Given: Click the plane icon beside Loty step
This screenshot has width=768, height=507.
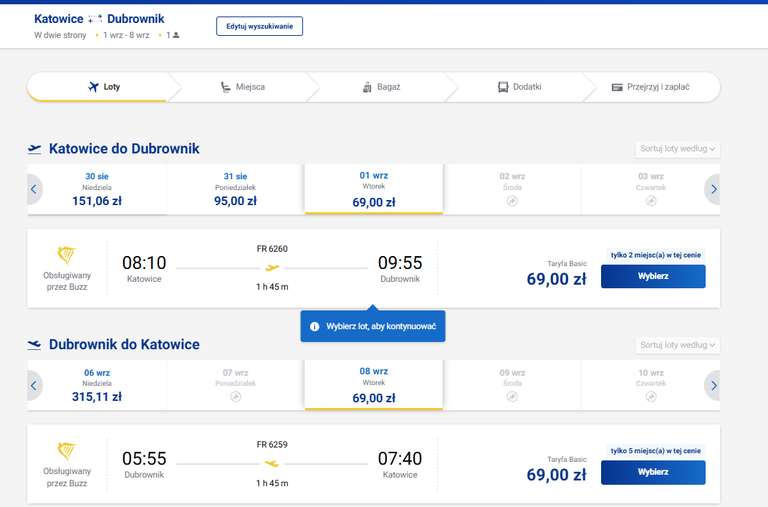Looking at the screenshot, I should 93,87.
